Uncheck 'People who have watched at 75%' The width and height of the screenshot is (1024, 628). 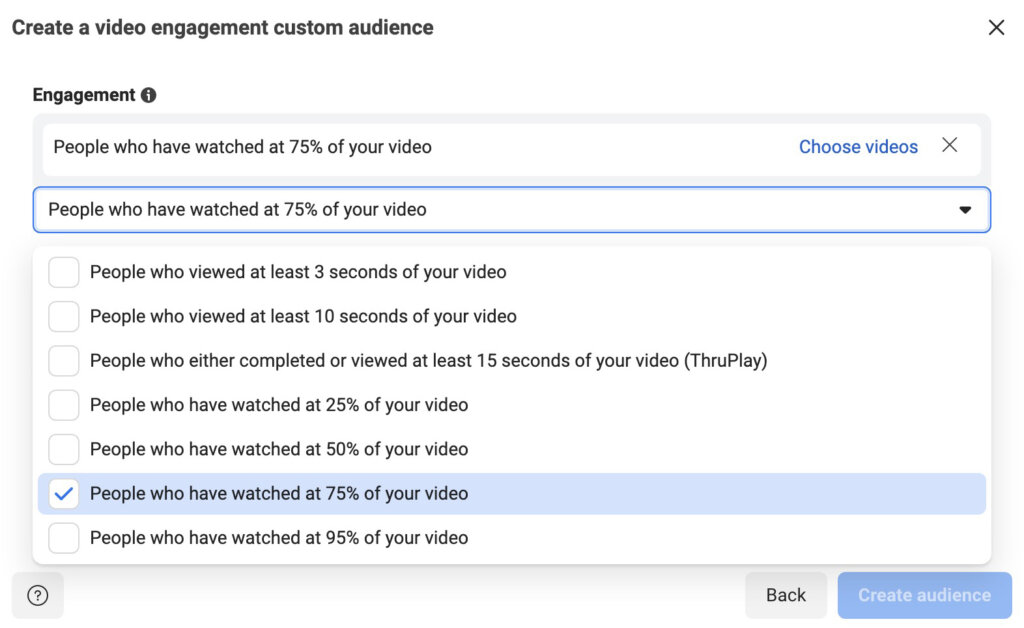pos(63,493)
